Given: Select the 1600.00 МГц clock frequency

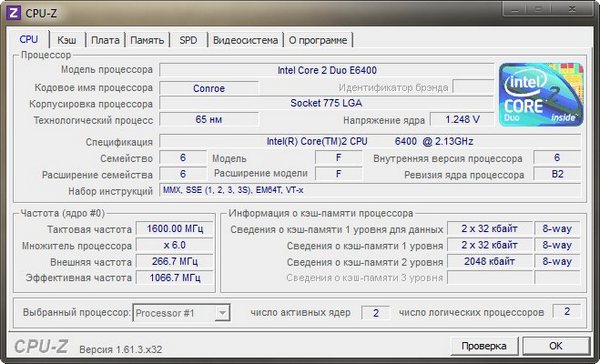Looking at the screenshot, I should point(175,229).
